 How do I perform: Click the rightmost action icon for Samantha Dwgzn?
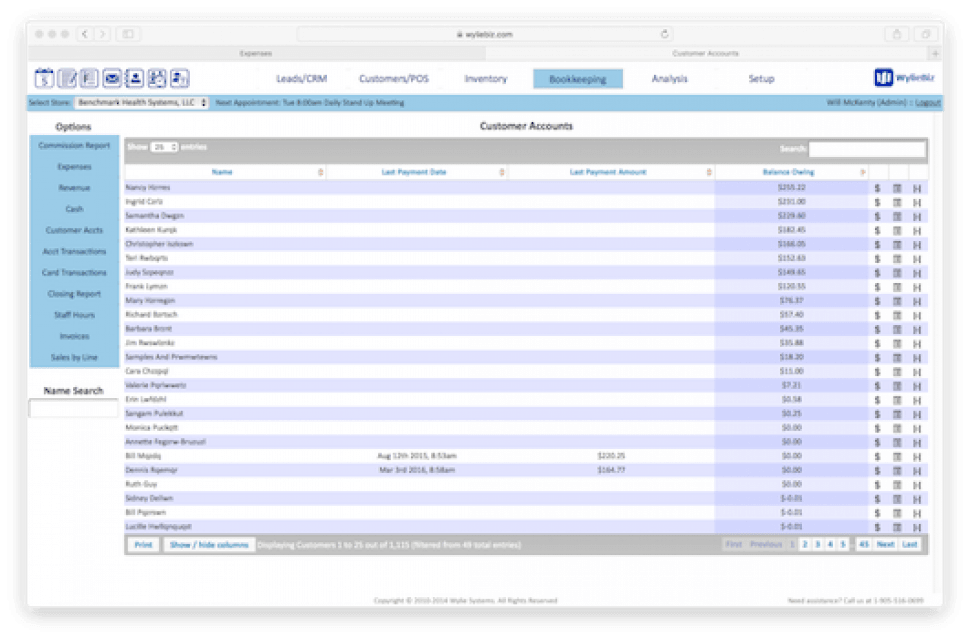click(x=917, y=216)
